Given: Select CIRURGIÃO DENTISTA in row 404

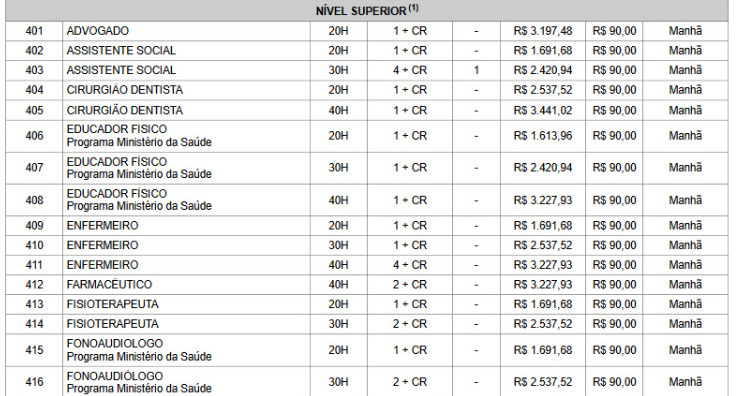Looking at the screenshot, I should 125,90.
